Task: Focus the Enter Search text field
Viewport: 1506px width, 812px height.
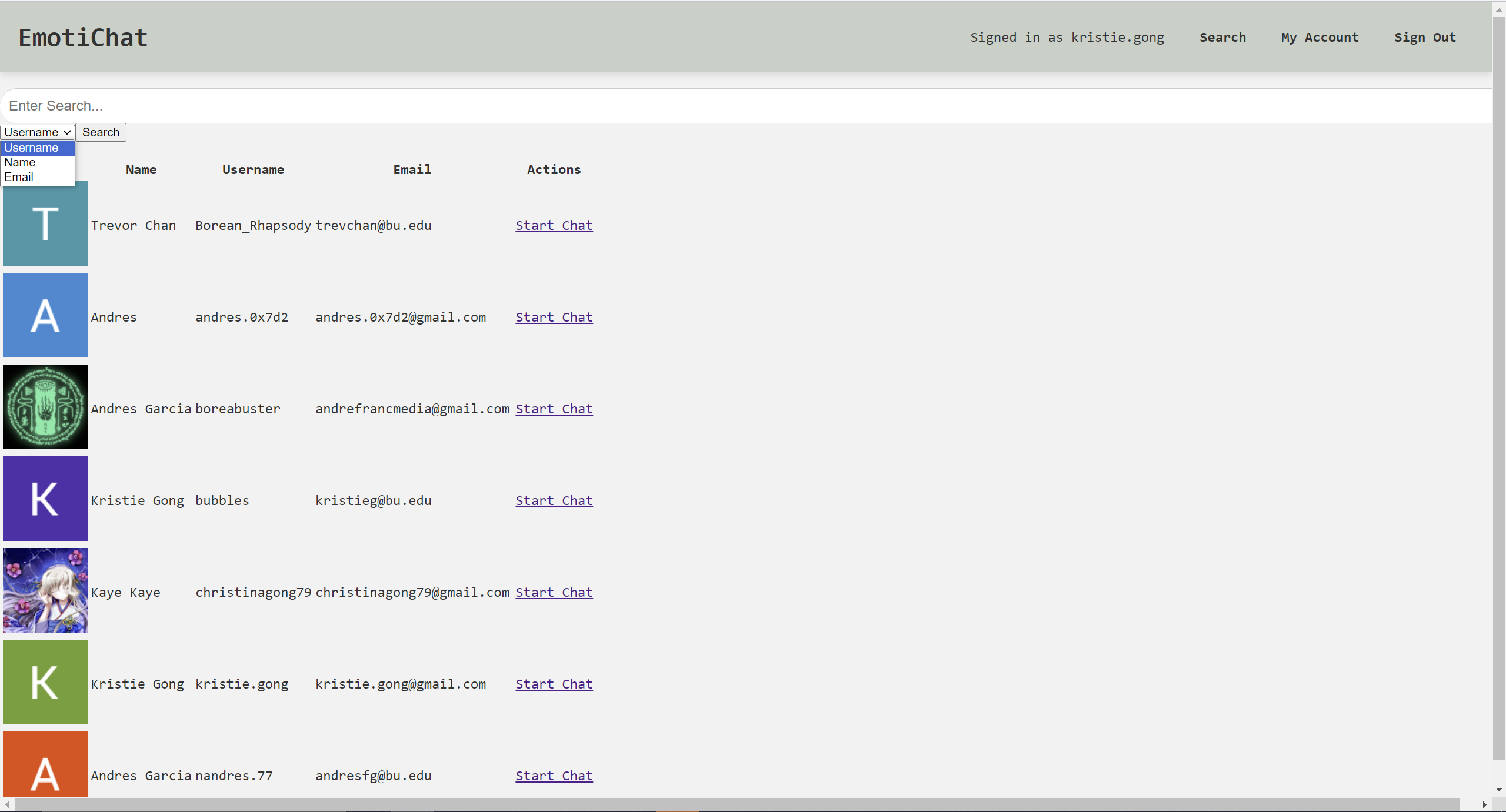Action: tap(747, 106)
